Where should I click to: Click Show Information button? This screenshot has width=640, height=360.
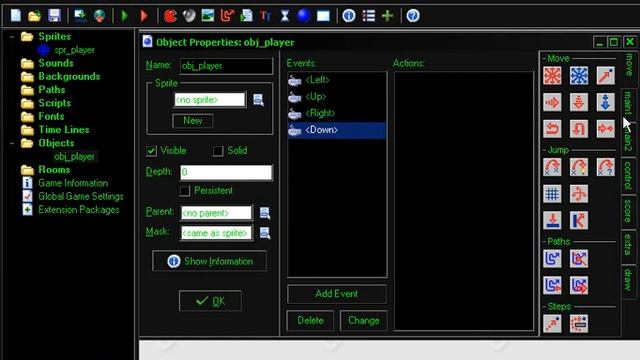(x=209, y=261)
